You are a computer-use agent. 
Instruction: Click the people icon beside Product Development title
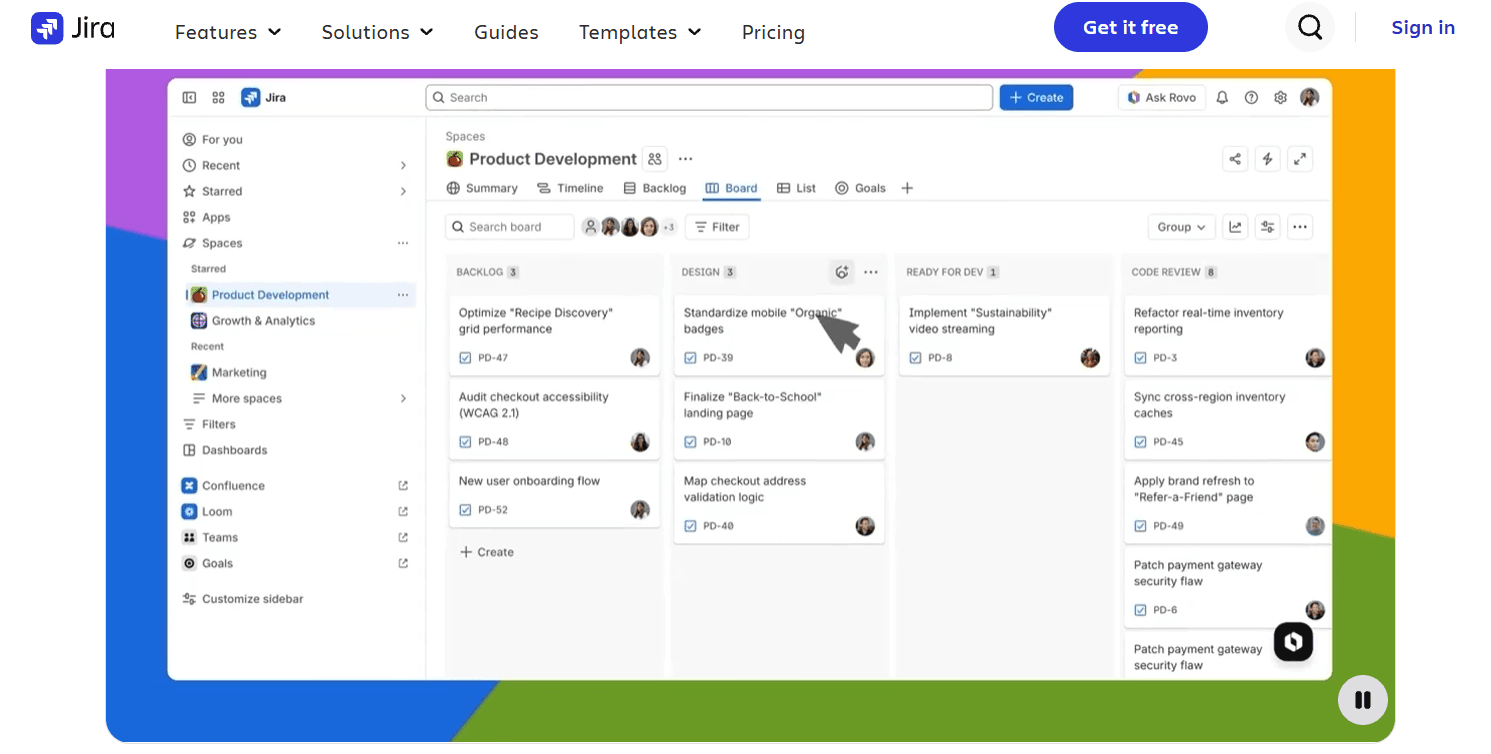coord(655,159)
